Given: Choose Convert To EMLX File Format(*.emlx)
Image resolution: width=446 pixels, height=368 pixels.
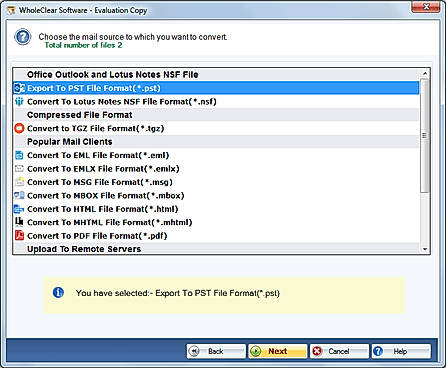Looking at the screenshot, I should (216, 169).
